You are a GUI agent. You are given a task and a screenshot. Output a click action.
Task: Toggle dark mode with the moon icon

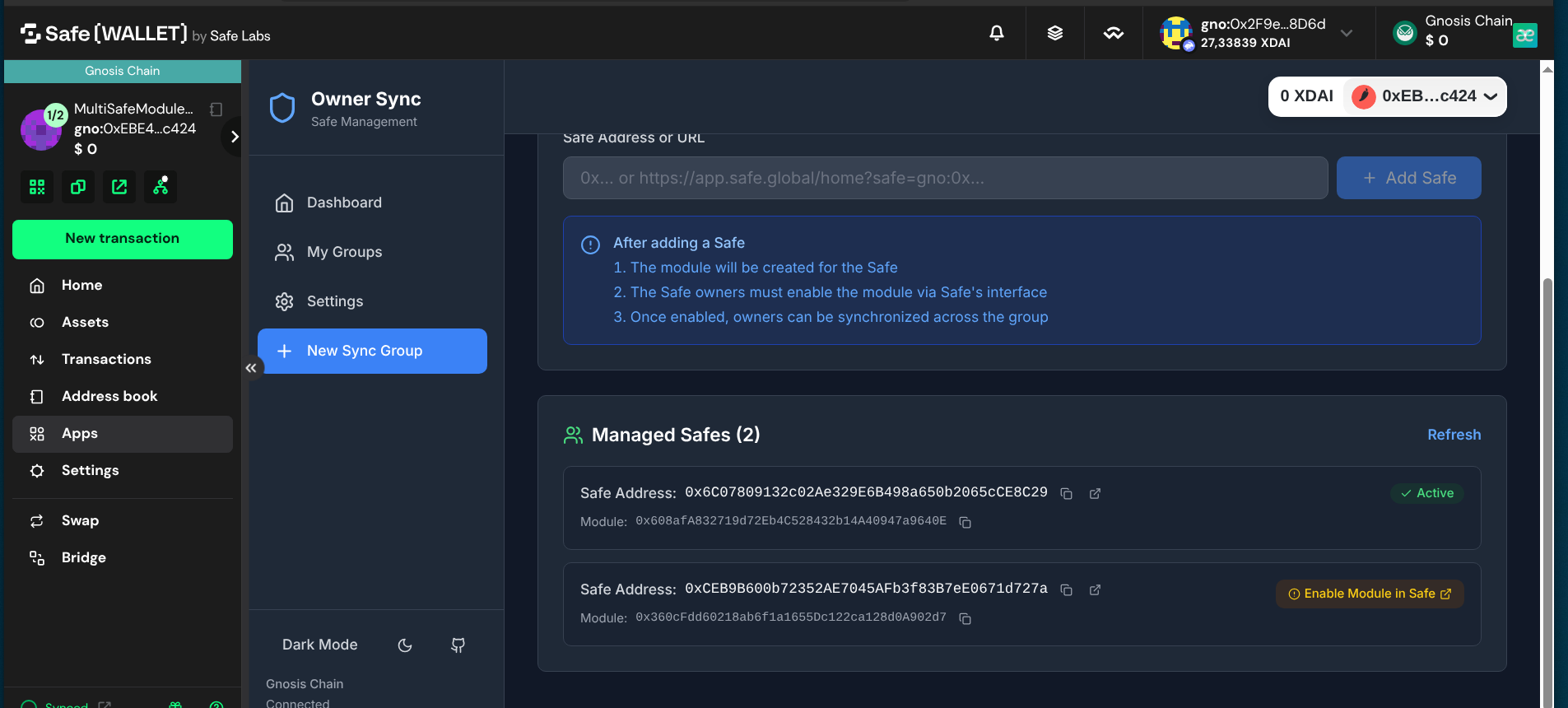405,645
